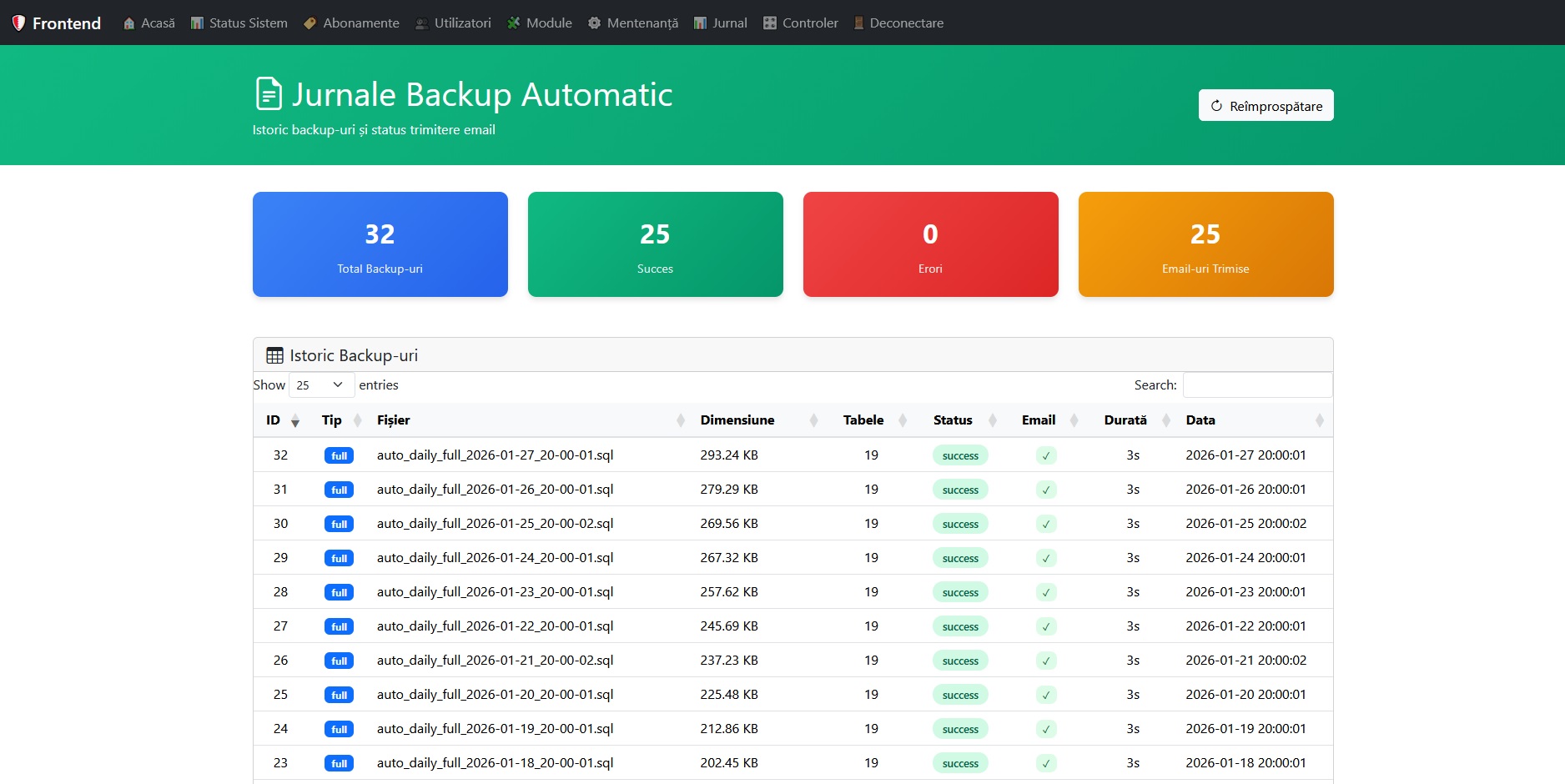1565x784 pixels.
Task: Select Jurnal from the navigation bar
Action: pos(719,23)
